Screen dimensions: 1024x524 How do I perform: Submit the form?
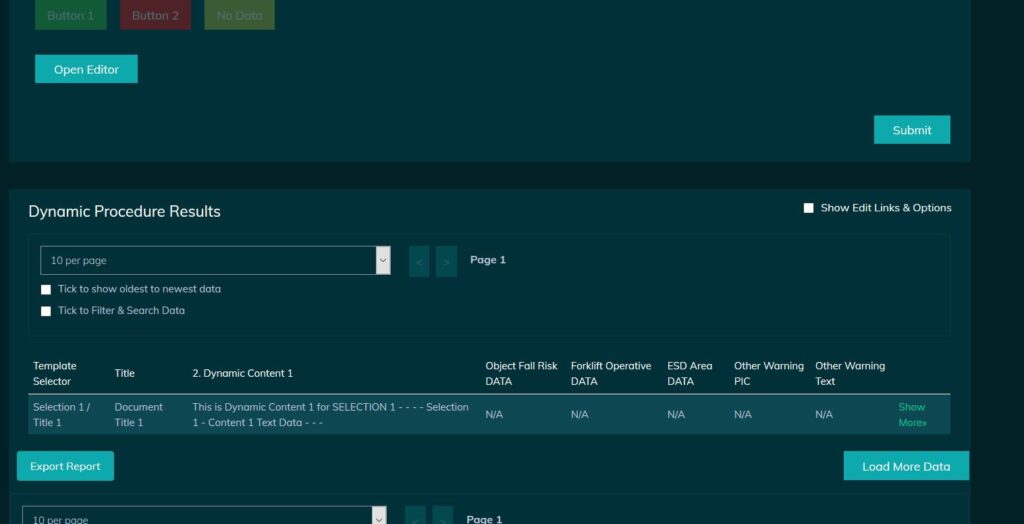[911, 130]
